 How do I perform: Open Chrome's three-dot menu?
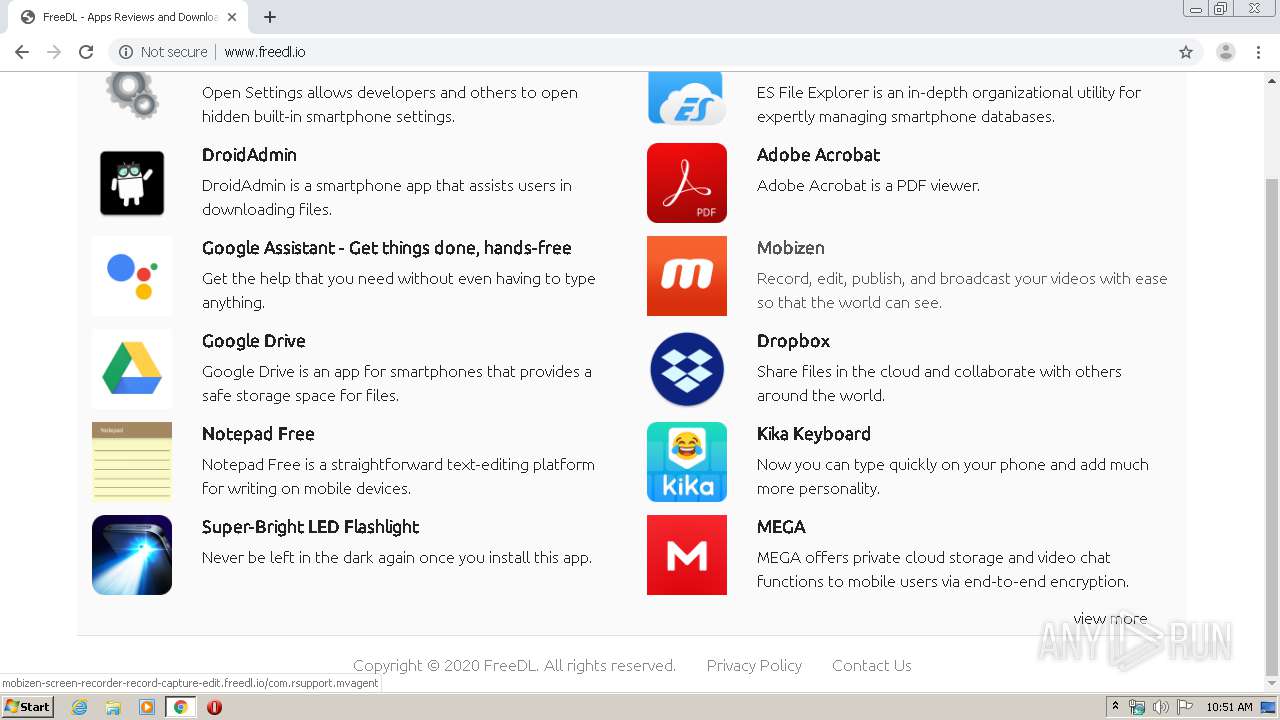coord(1258,52)
